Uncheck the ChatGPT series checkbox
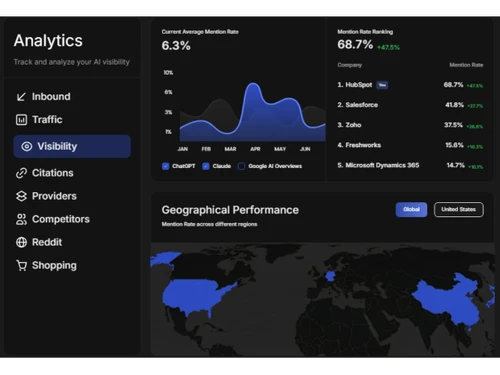Screen dimensions: 500x375 pyautogui.click(x=166, y=166)
